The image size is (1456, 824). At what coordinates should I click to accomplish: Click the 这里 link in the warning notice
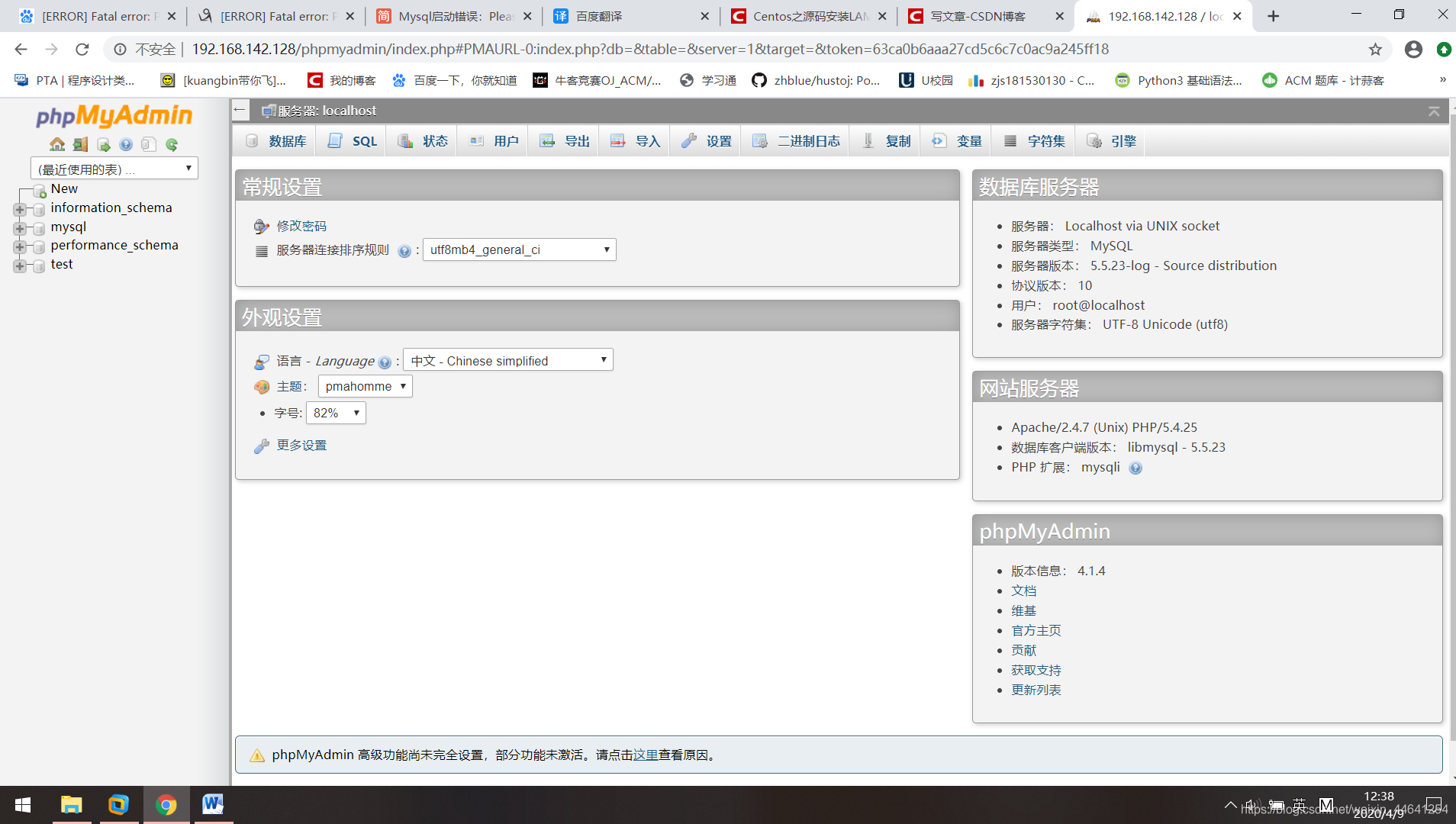coord(646,755)
